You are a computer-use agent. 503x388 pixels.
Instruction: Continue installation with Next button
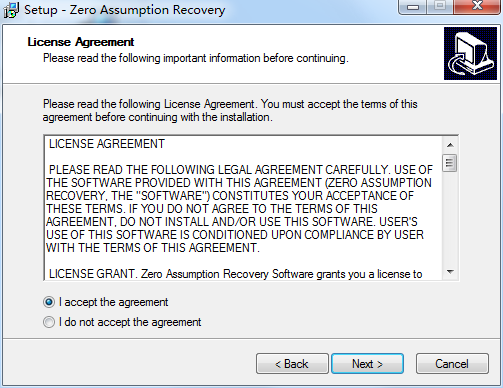click(367, 364)
